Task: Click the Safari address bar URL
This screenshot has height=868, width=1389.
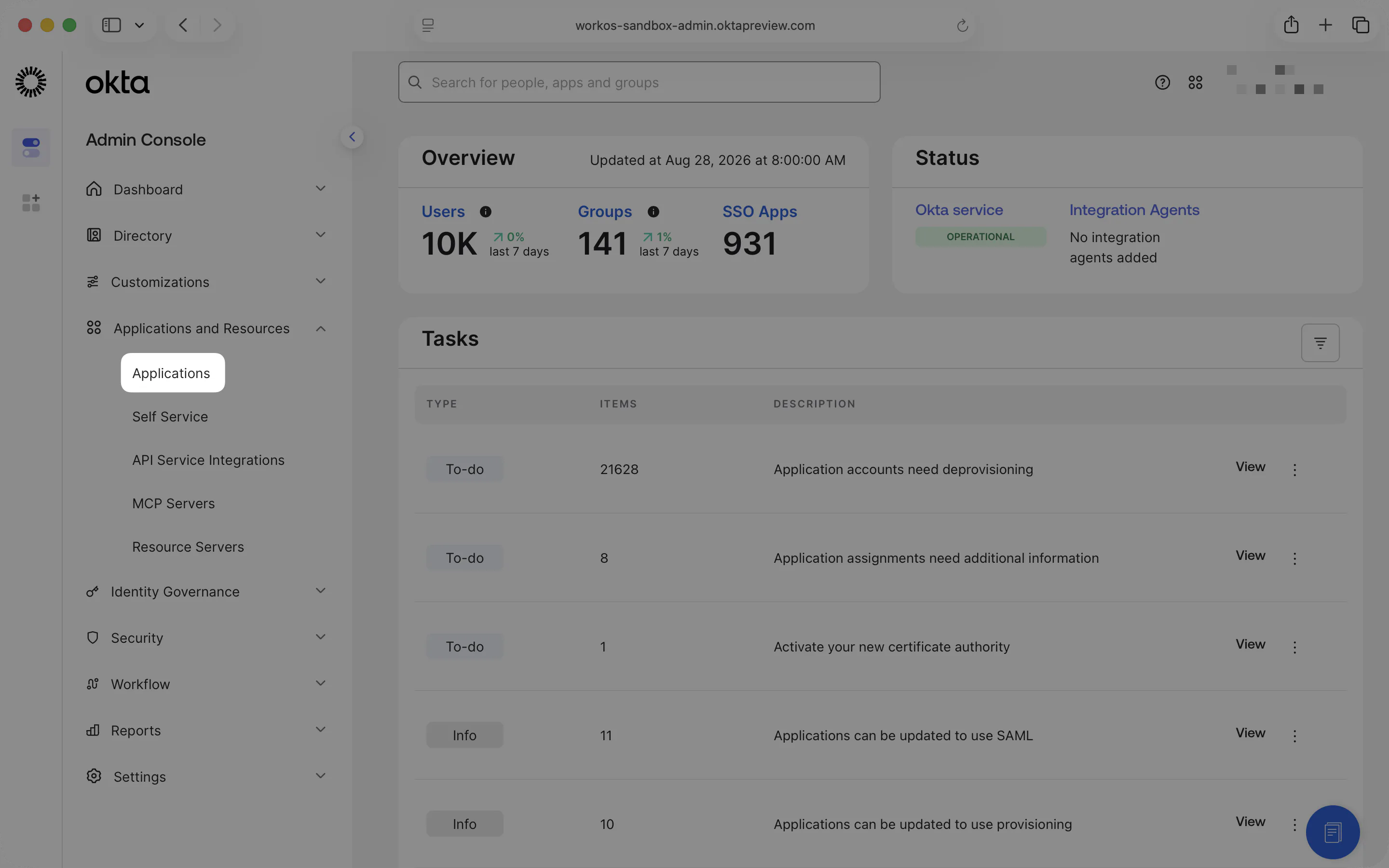Action: point(695,25)
